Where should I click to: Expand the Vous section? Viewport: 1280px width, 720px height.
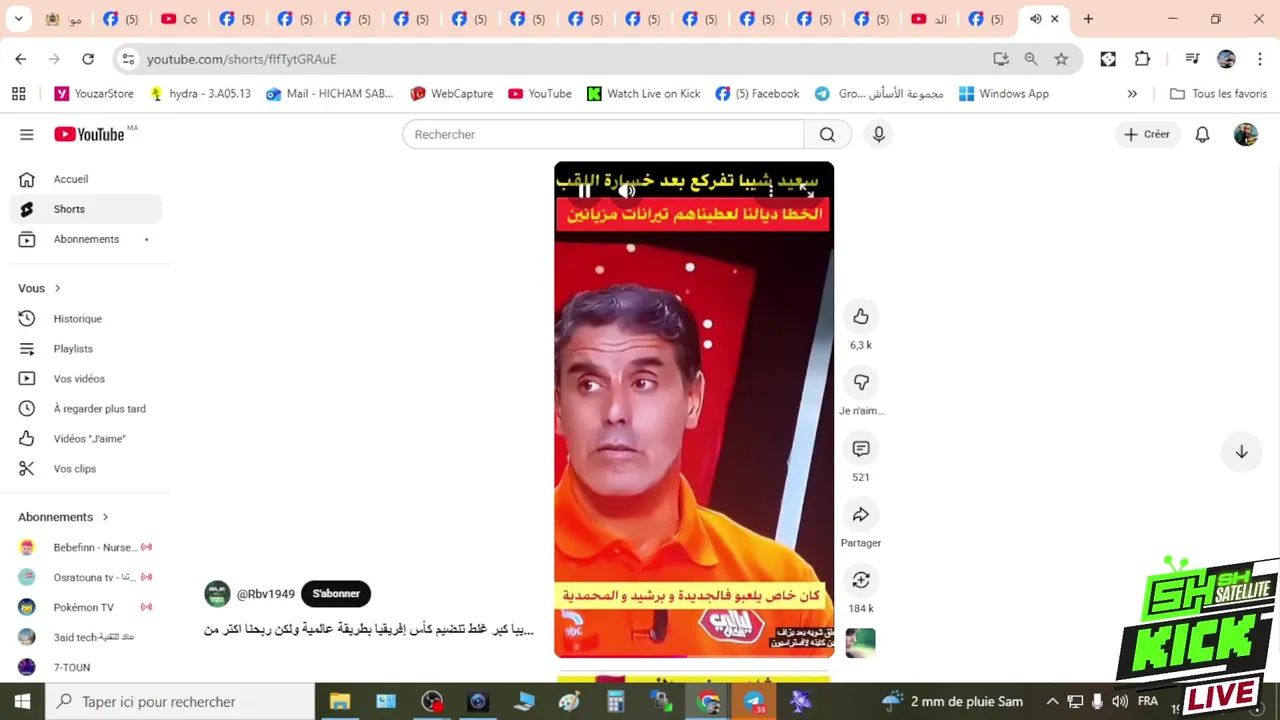coord(40,288)
